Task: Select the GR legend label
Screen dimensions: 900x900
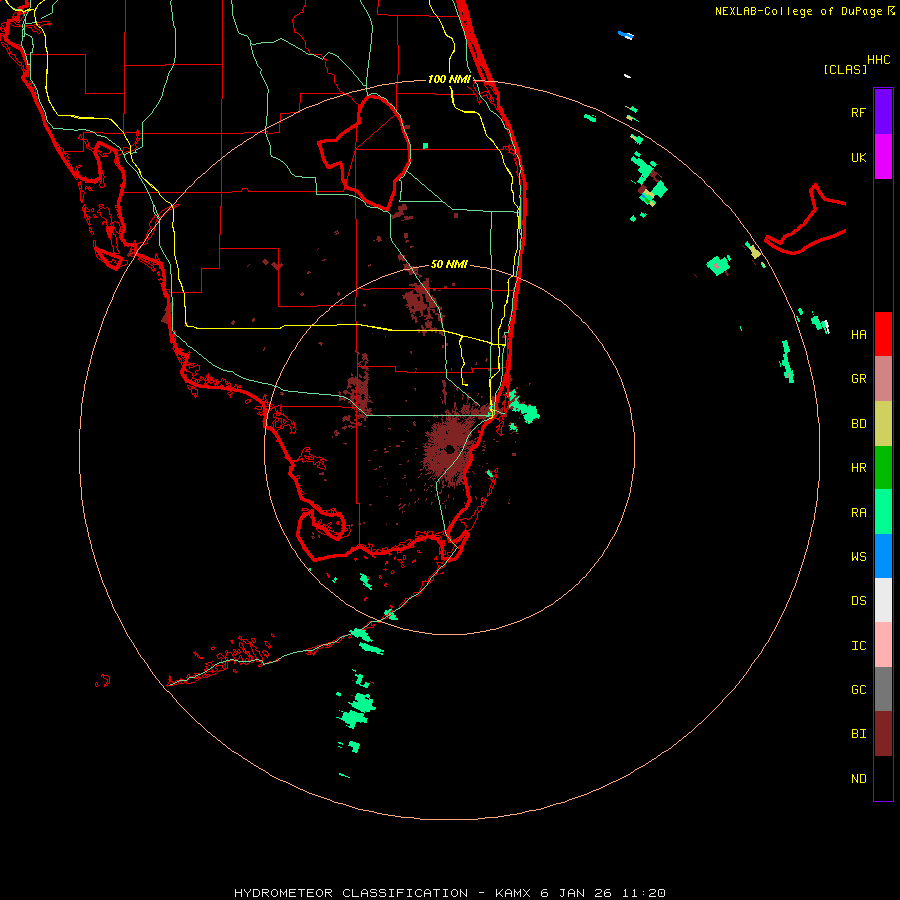Action: [858, 379]
